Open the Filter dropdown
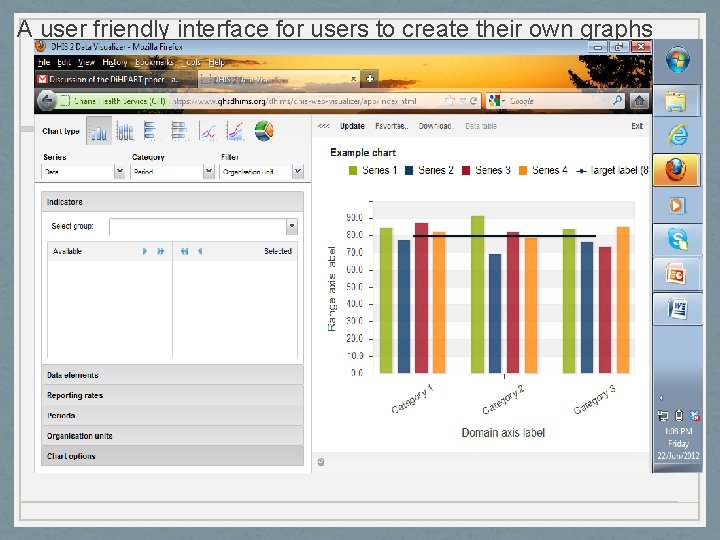 [298, 171]
